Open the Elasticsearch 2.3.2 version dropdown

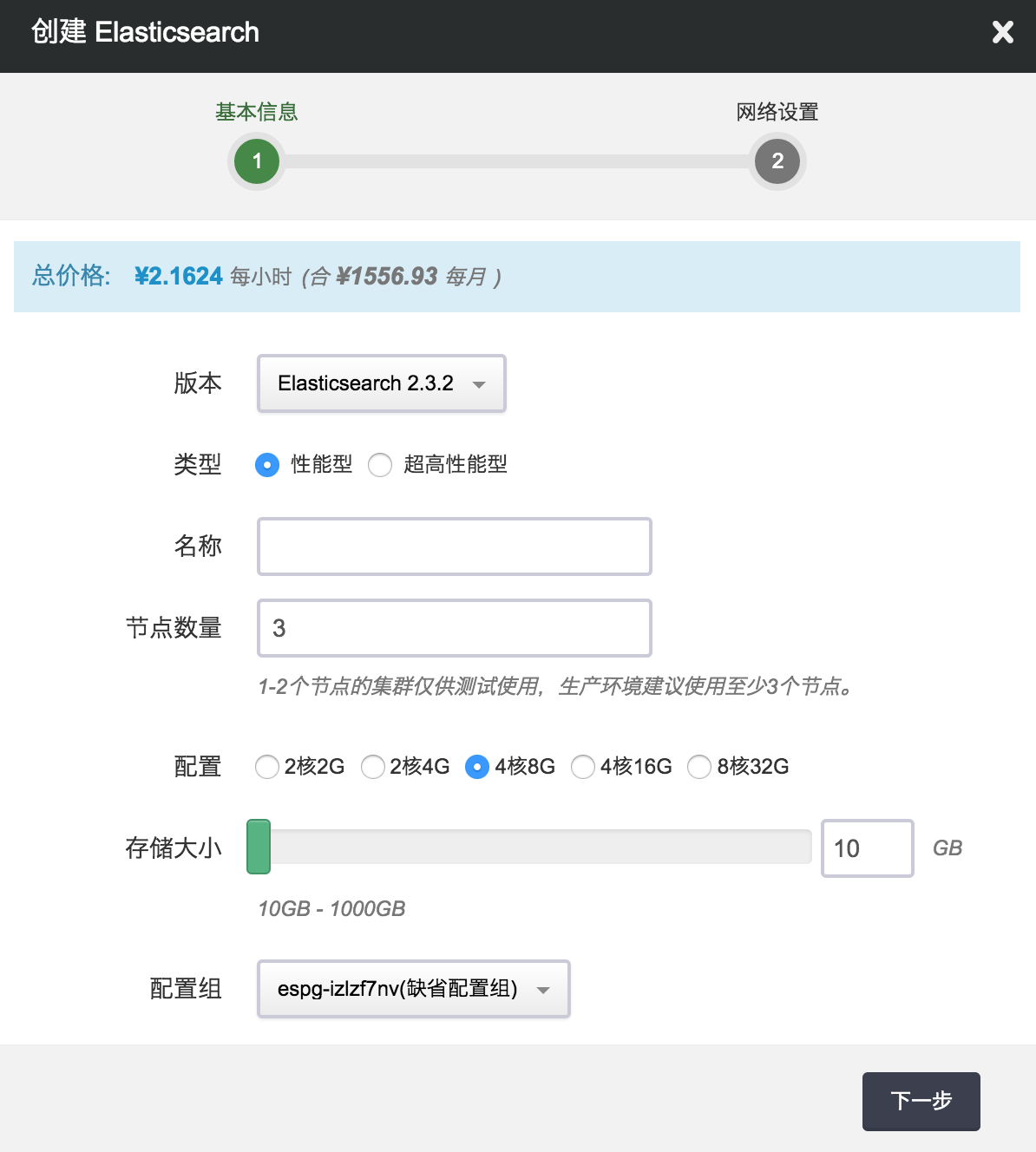(381, 383)
